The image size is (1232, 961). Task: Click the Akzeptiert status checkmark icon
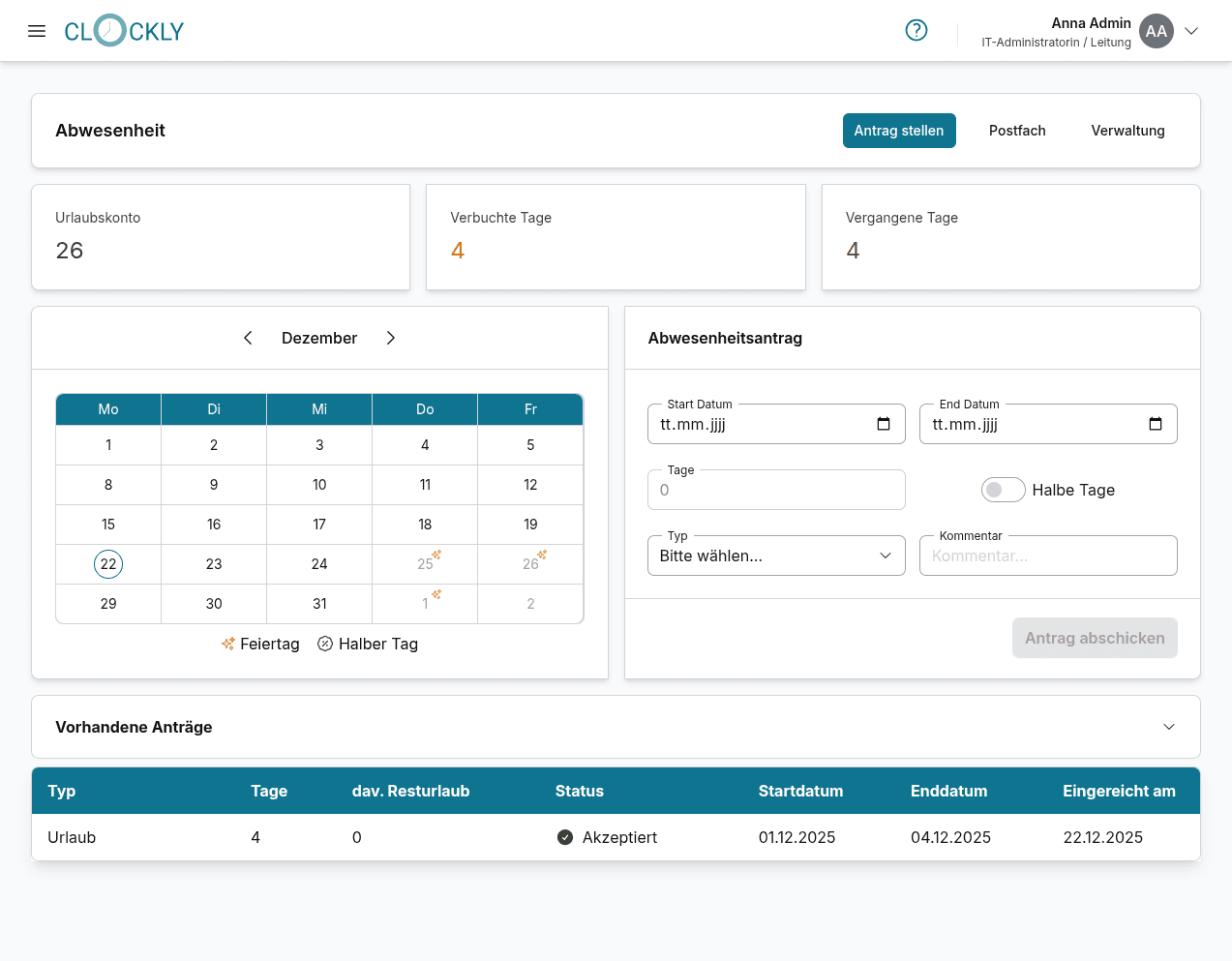pos(565,837)
